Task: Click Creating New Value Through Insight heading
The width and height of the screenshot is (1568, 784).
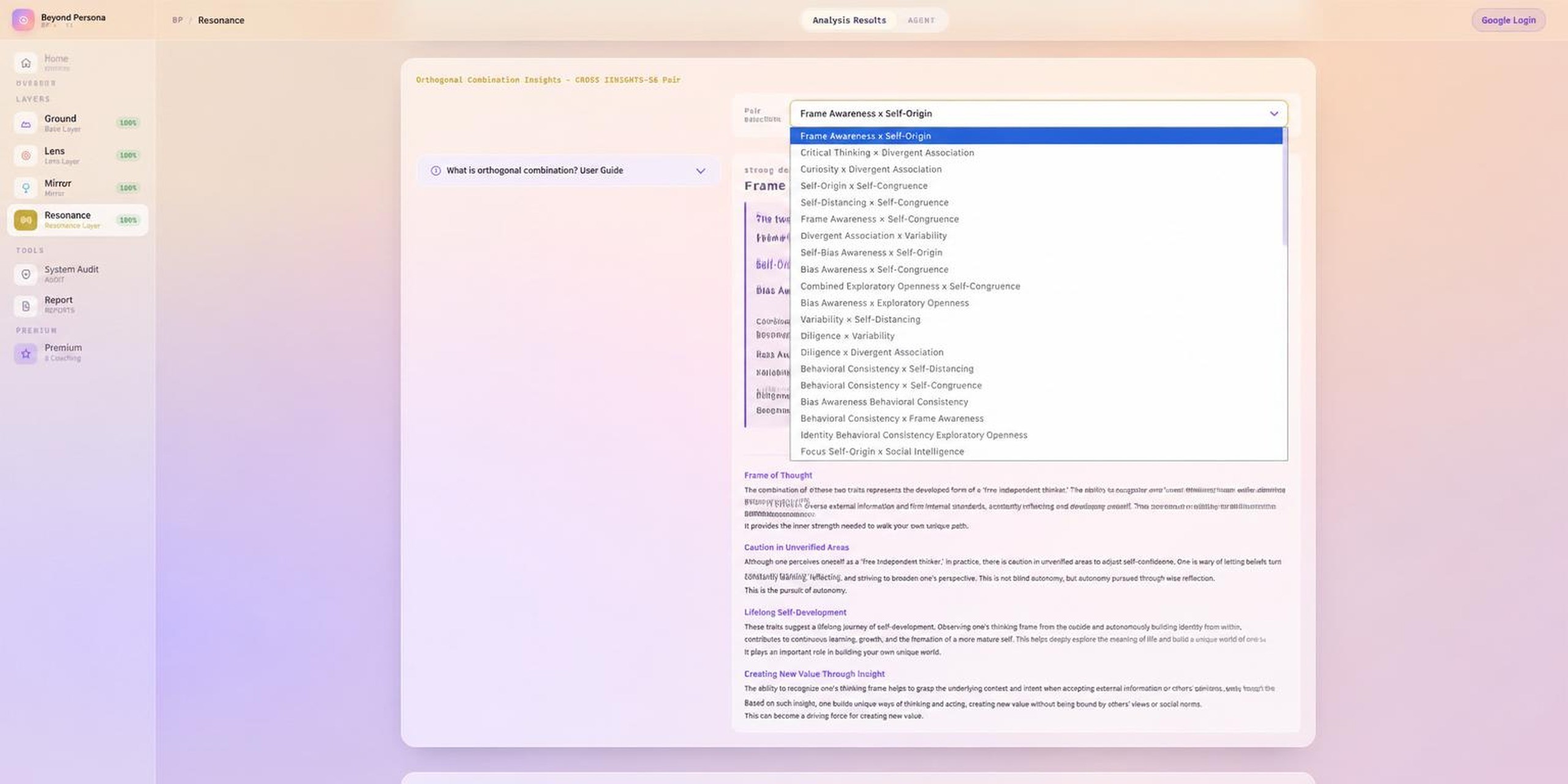Action: tap(814, 674)
